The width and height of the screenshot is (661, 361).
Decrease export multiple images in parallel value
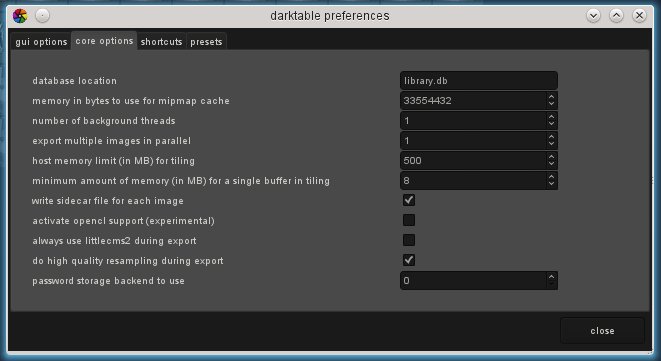551,144
